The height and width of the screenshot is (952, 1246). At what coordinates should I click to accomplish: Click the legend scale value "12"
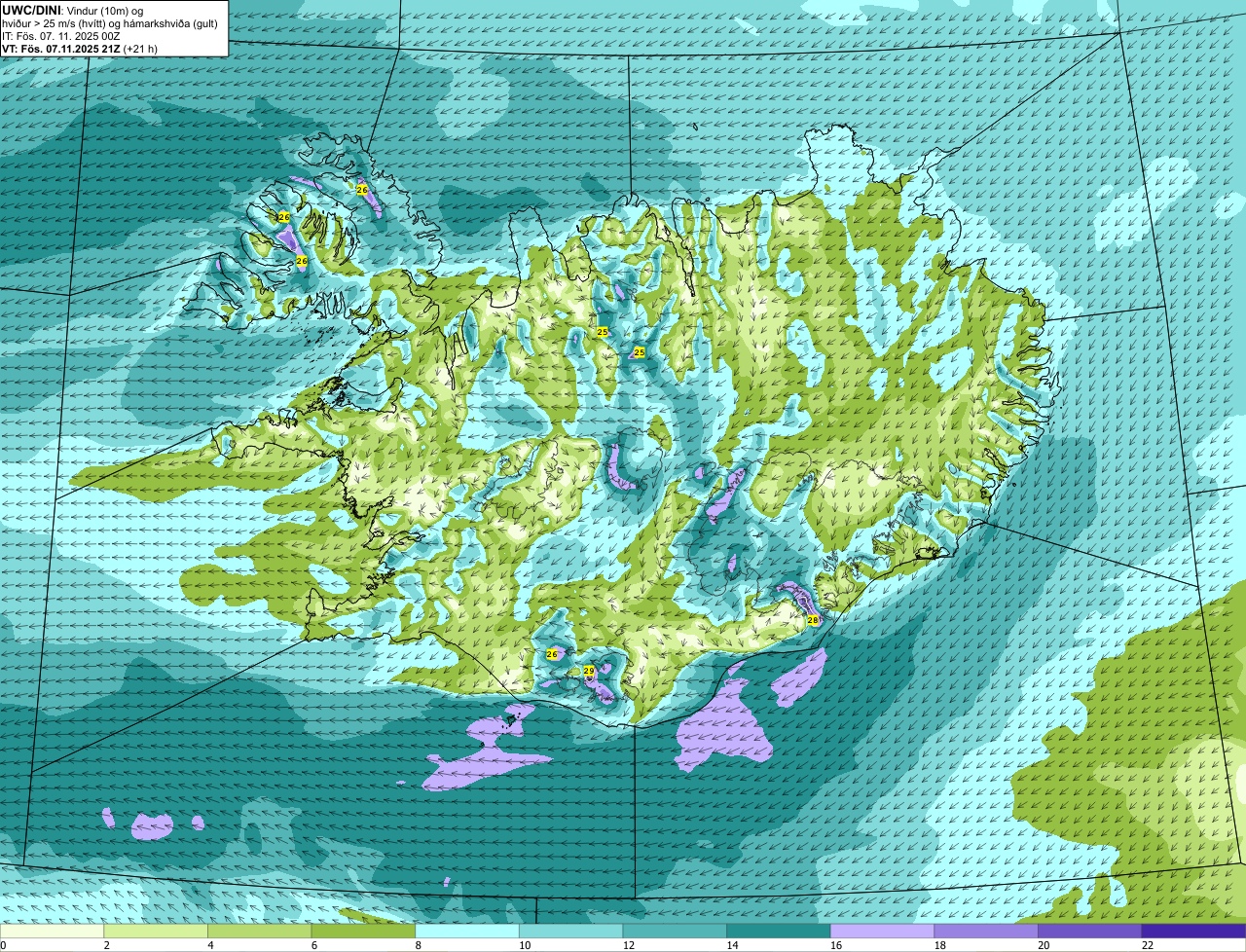[x=629, y=945]
